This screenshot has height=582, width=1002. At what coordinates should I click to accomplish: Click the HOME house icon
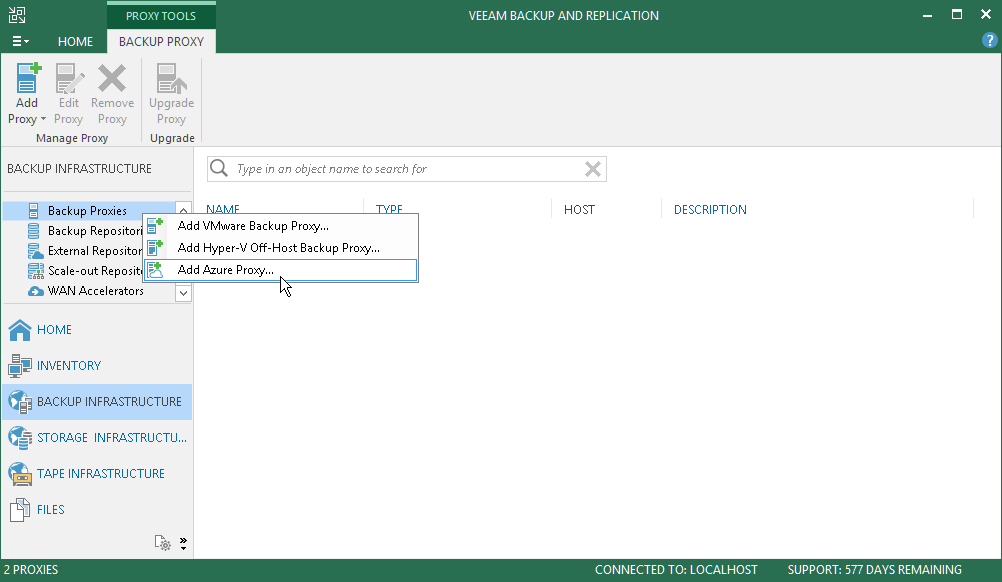point(20,330)
